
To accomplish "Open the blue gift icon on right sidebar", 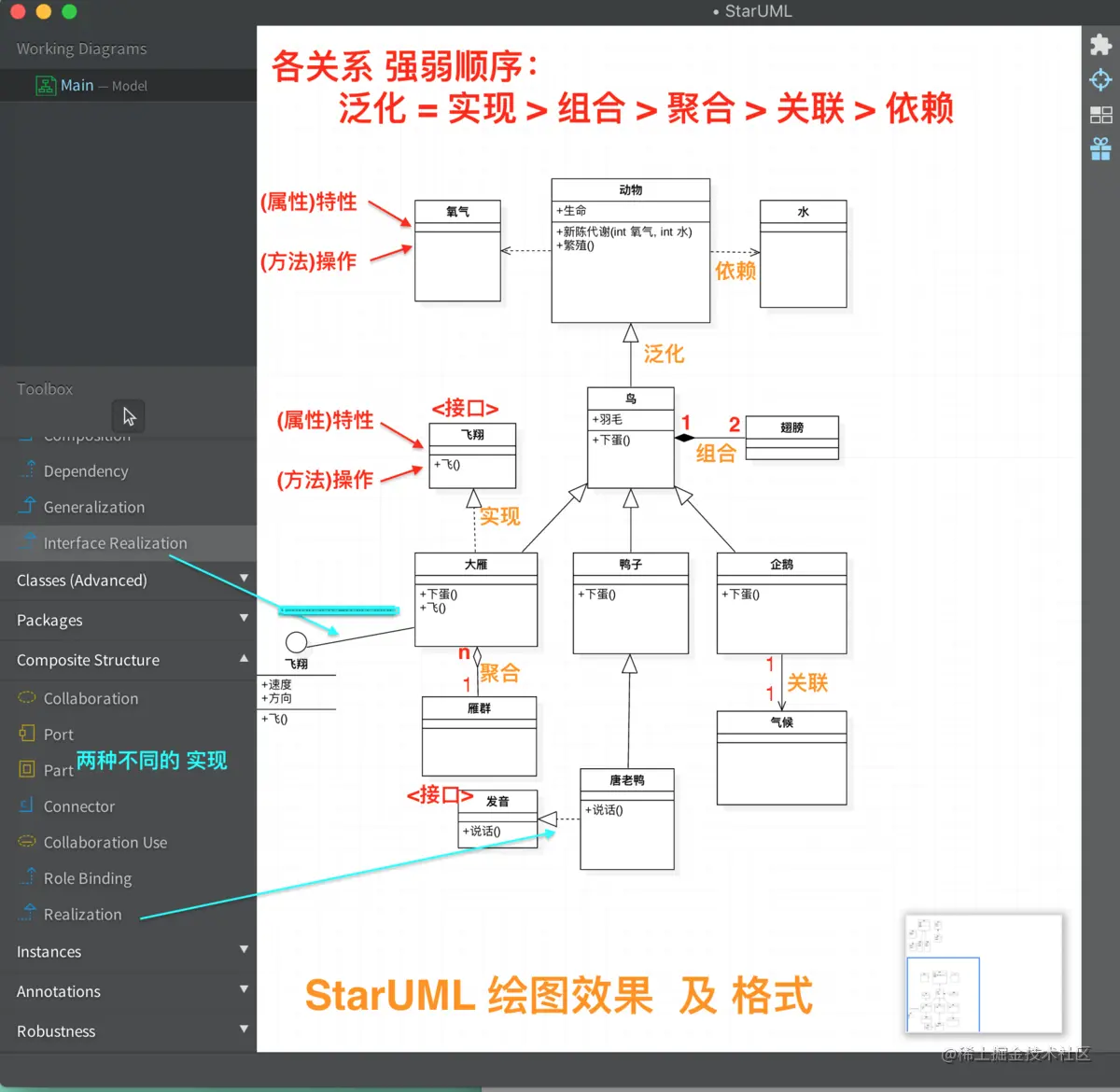I will coord(1100,147).
